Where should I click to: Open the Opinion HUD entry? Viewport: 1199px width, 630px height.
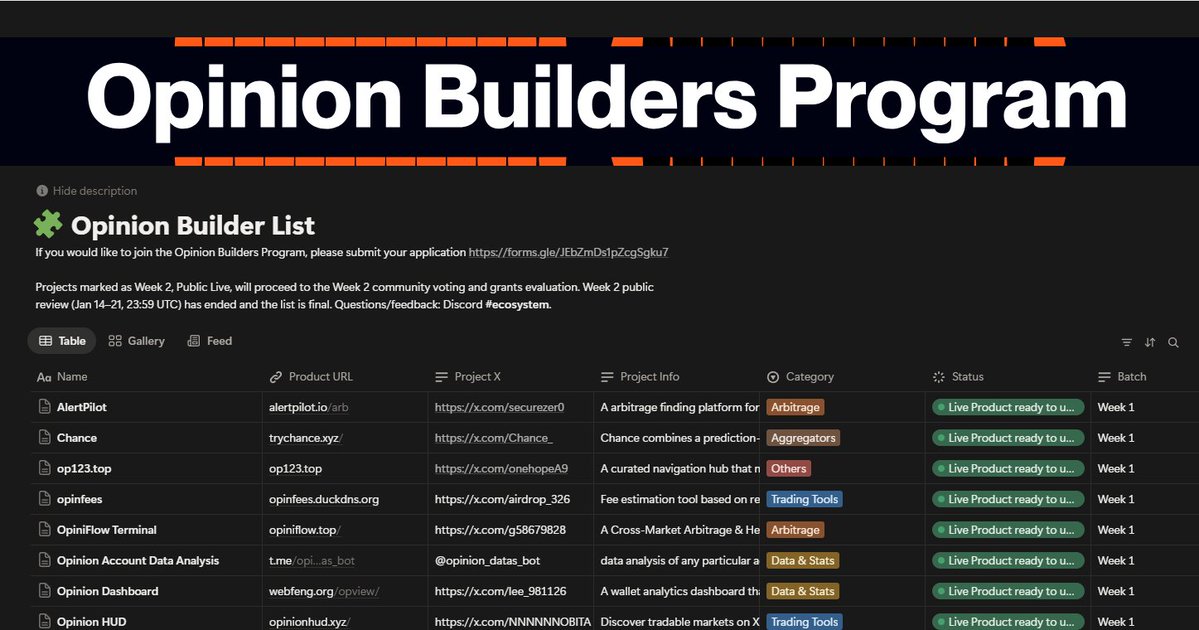pos(92,622)
